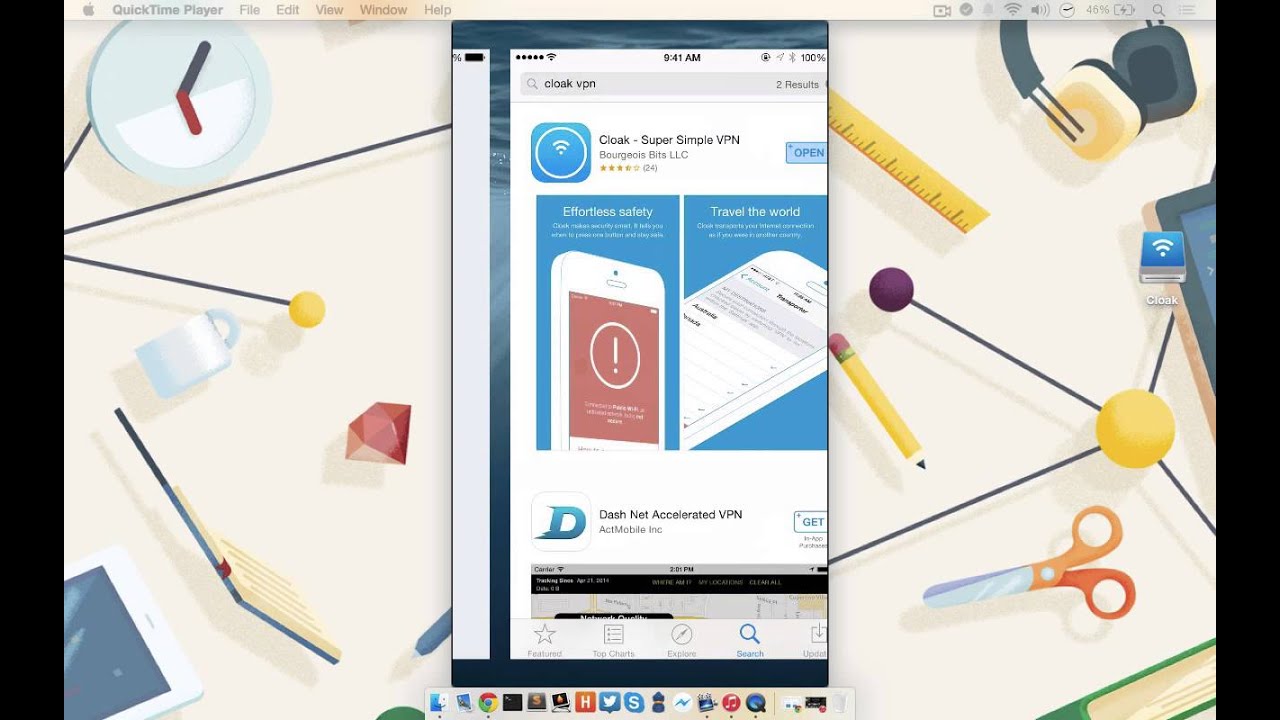Tap the Cloak app icon in search results
The image size is (1280, 720).
point(561,152)
